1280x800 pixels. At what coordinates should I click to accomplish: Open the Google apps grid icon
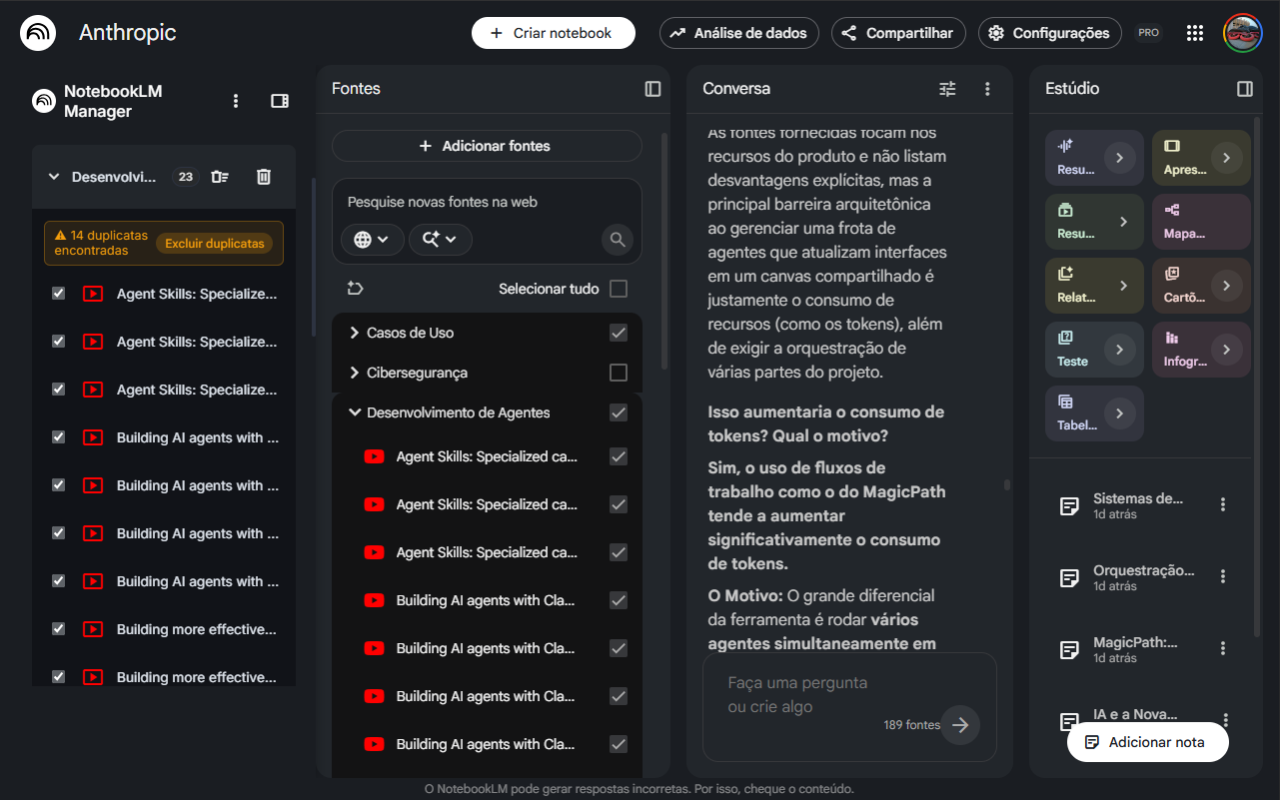(1194, 33)
